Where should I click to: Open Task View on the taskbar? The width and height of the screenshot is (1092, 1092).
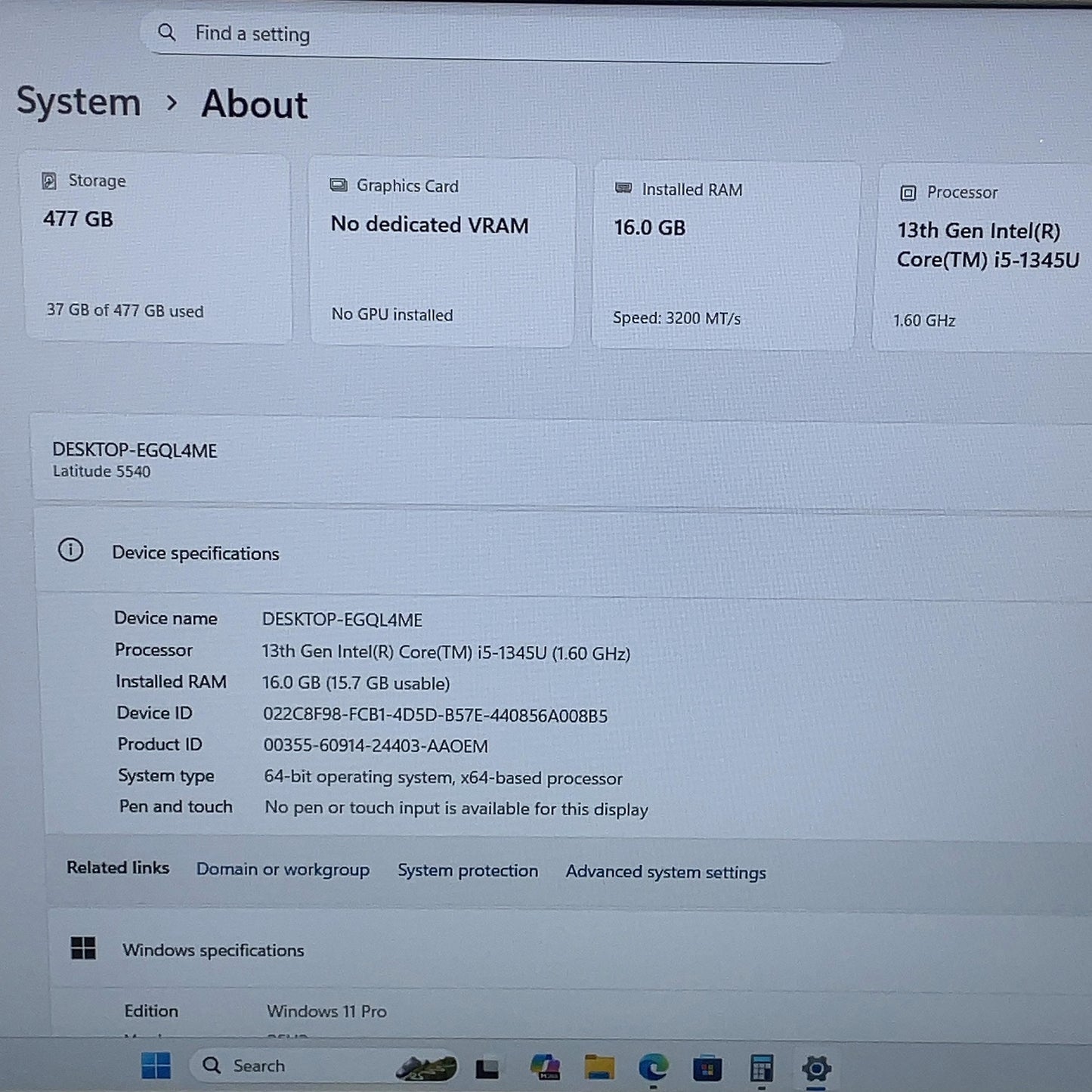coord(487,1069)
